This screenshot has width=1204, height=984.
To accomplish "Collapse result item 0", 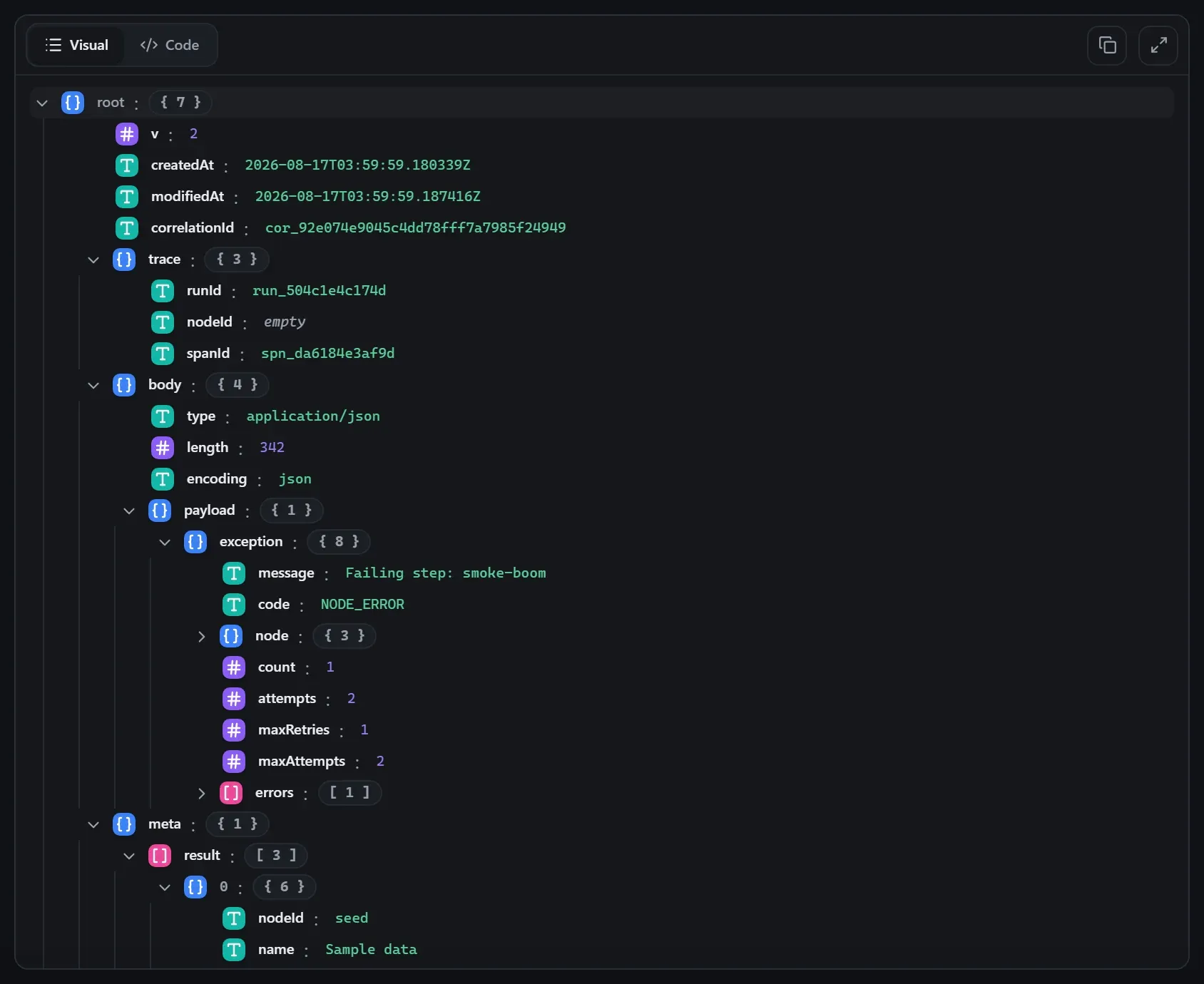I will pos(165,887).
